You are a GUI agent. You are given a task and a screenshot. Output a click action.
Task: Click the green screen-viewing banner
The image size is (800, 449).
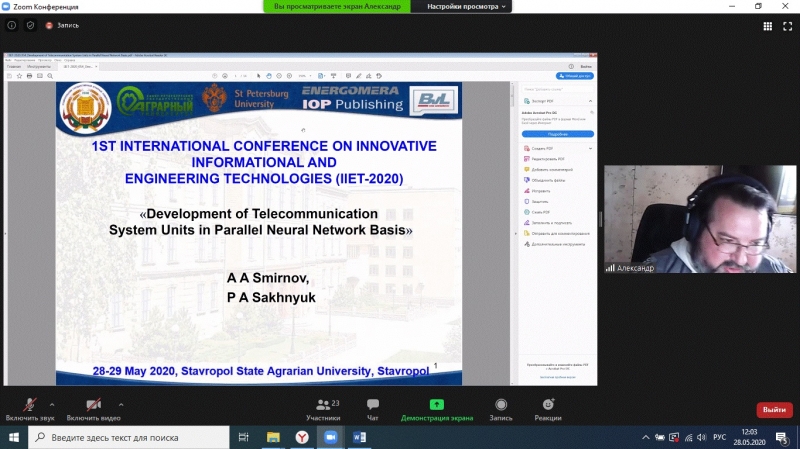(x=337, y=7)
